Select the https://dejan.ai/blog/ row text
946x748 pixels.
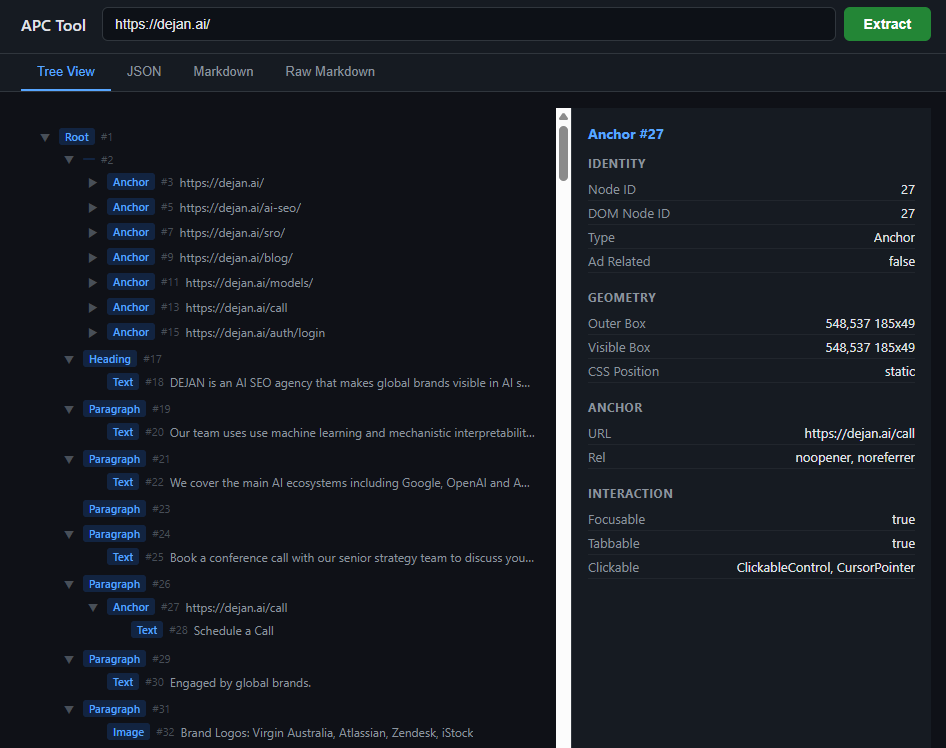(236, 258)
